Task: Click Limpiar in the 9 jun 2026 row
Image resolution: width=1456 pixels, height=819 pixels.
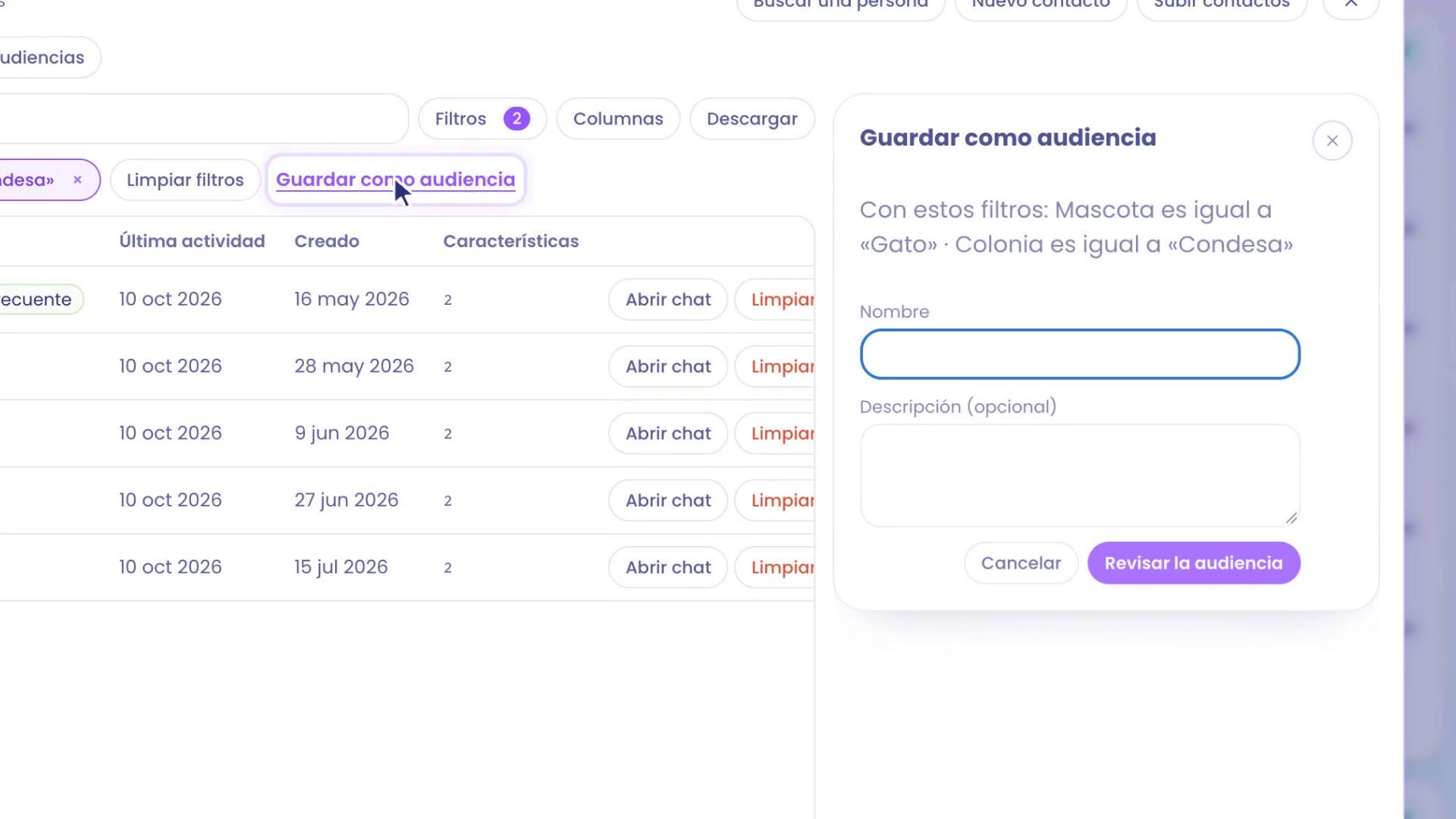Action: click(775, 434)
